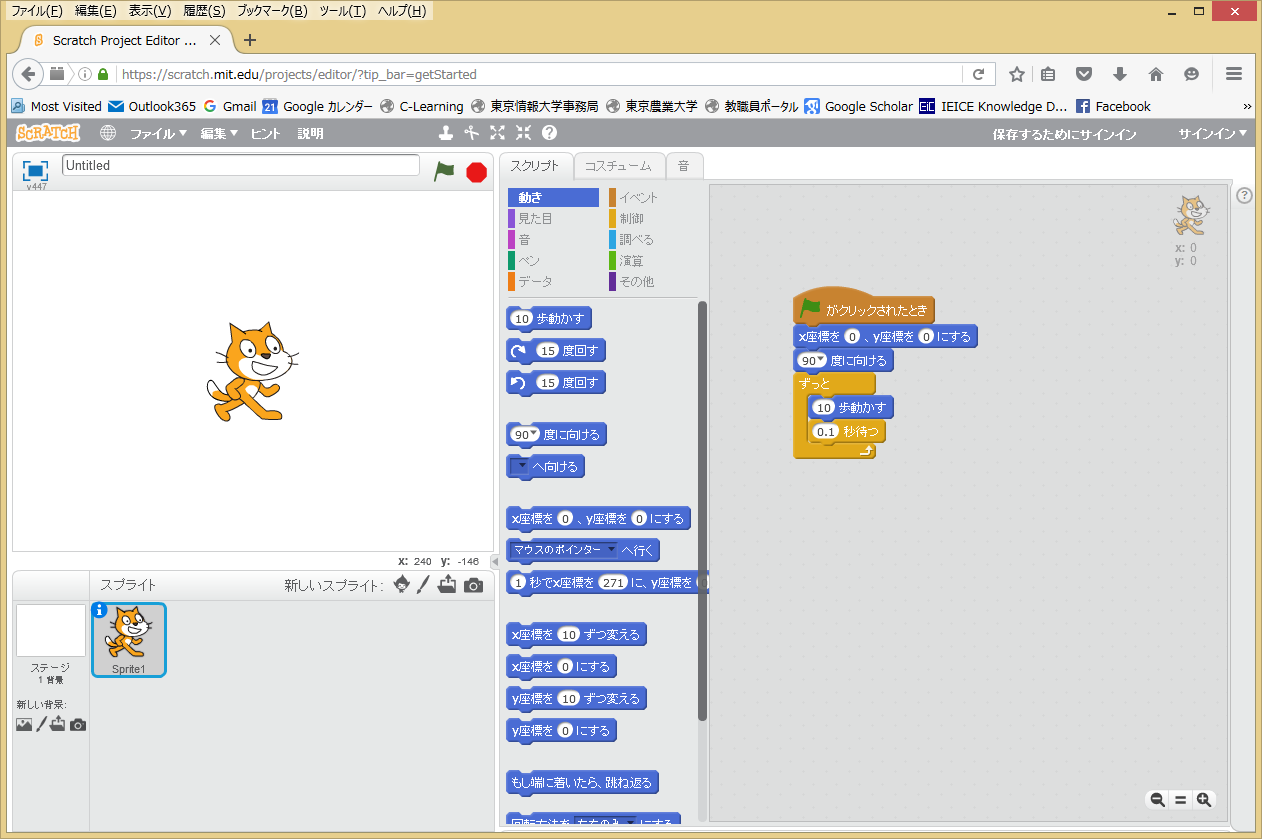Open the Firefox downloads arrow
Screen dimensions: 1262x839
point(1120,74)
